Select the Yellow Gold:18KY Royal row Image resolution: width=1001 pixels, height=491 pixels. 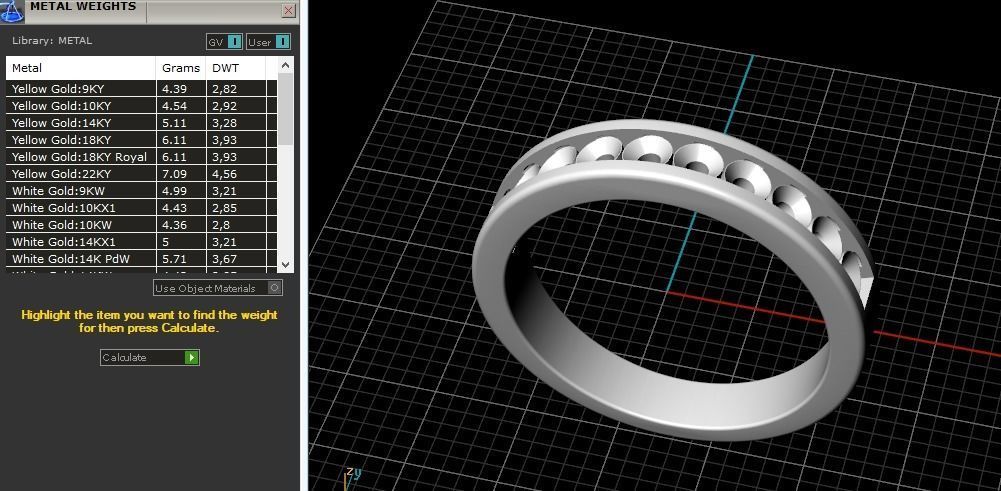pos(142,157)
